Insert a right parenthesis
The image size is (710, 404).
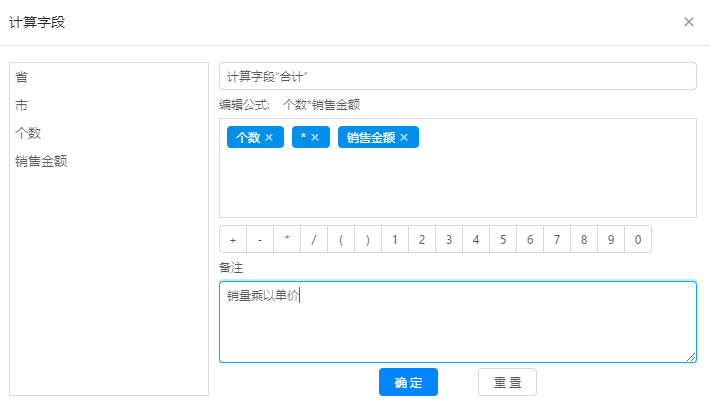pos(368,240)
